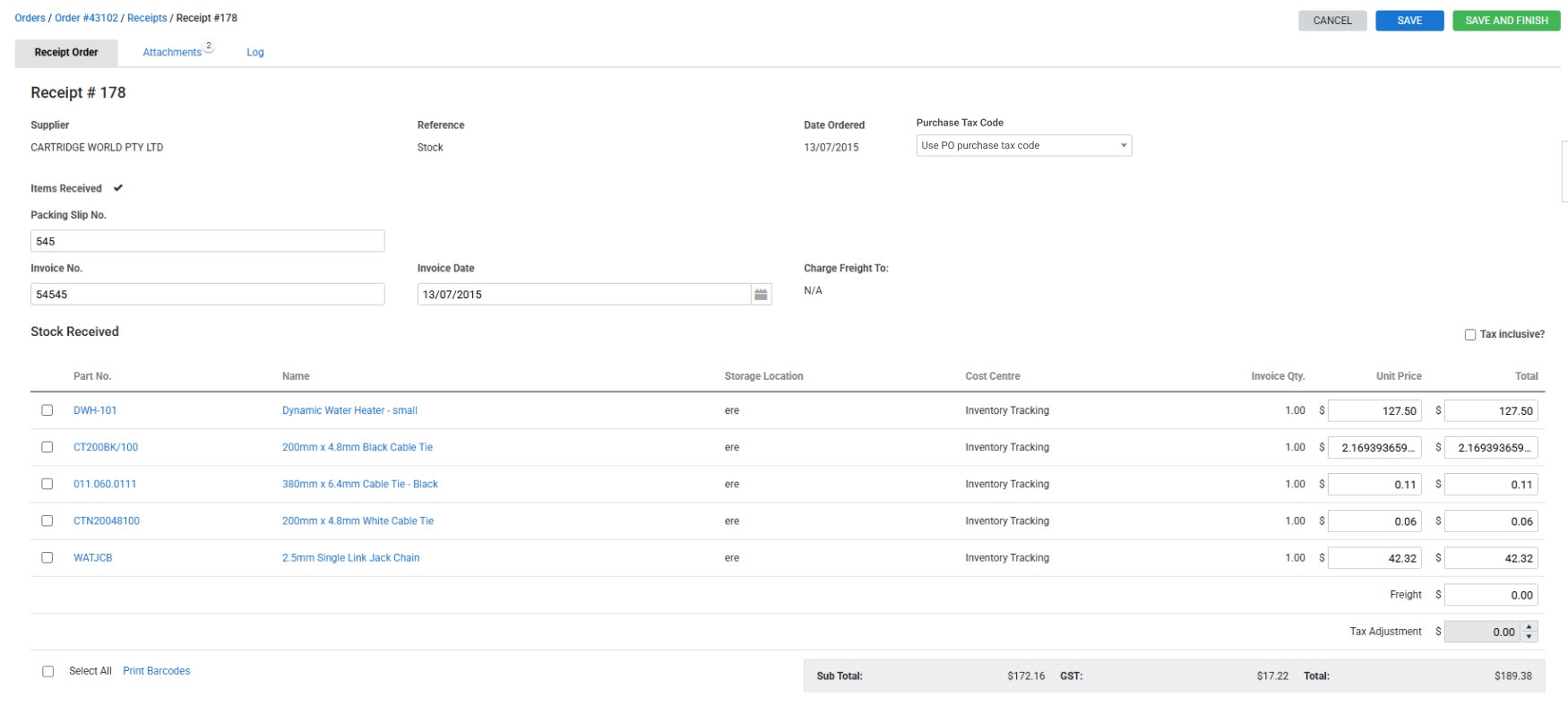Click the Storage Location column header

pyautogui.click(x=763, y=376)
